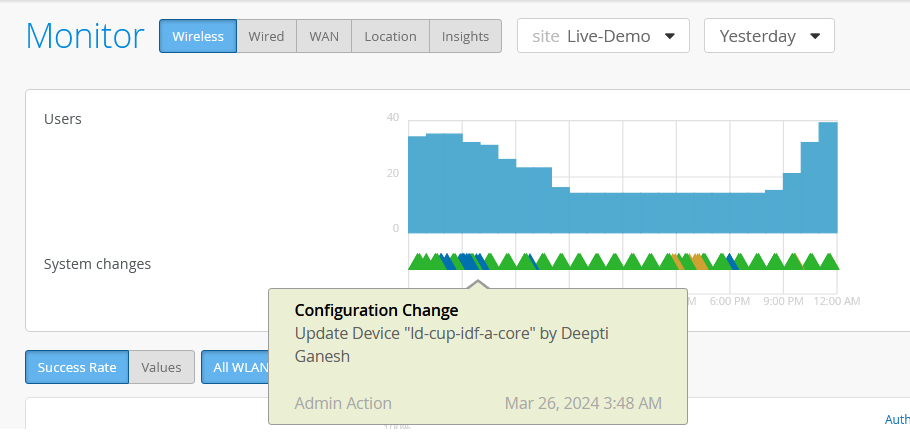Click the Configuration Change tooltip title
The image size is (910, 433).
(376, 310)
